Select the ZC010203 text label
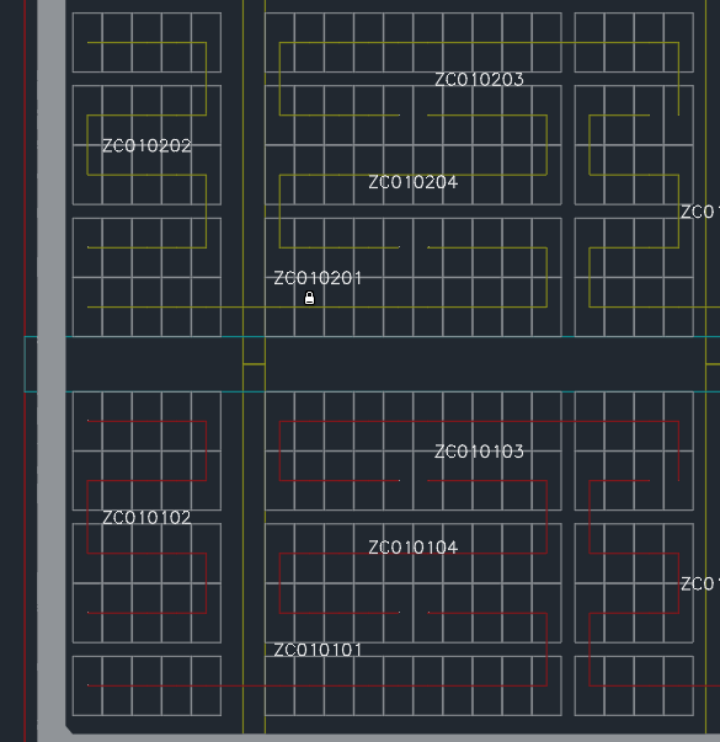 coord(479,80)
